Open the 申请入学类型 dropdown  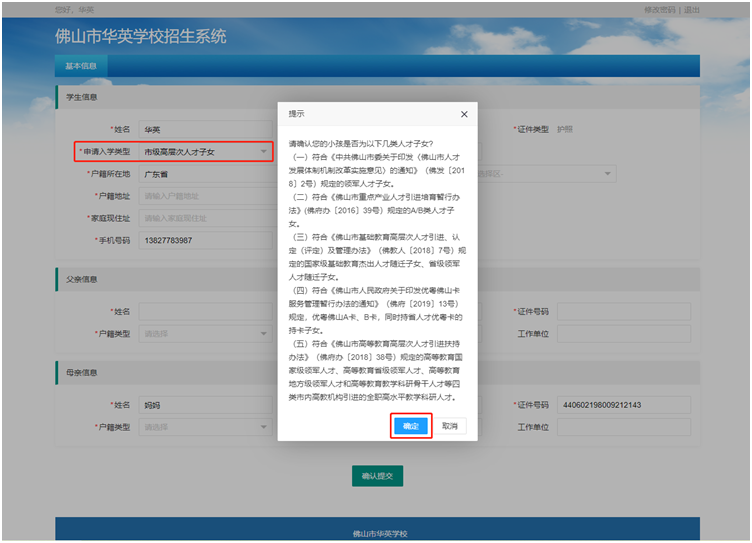(205, 152)
